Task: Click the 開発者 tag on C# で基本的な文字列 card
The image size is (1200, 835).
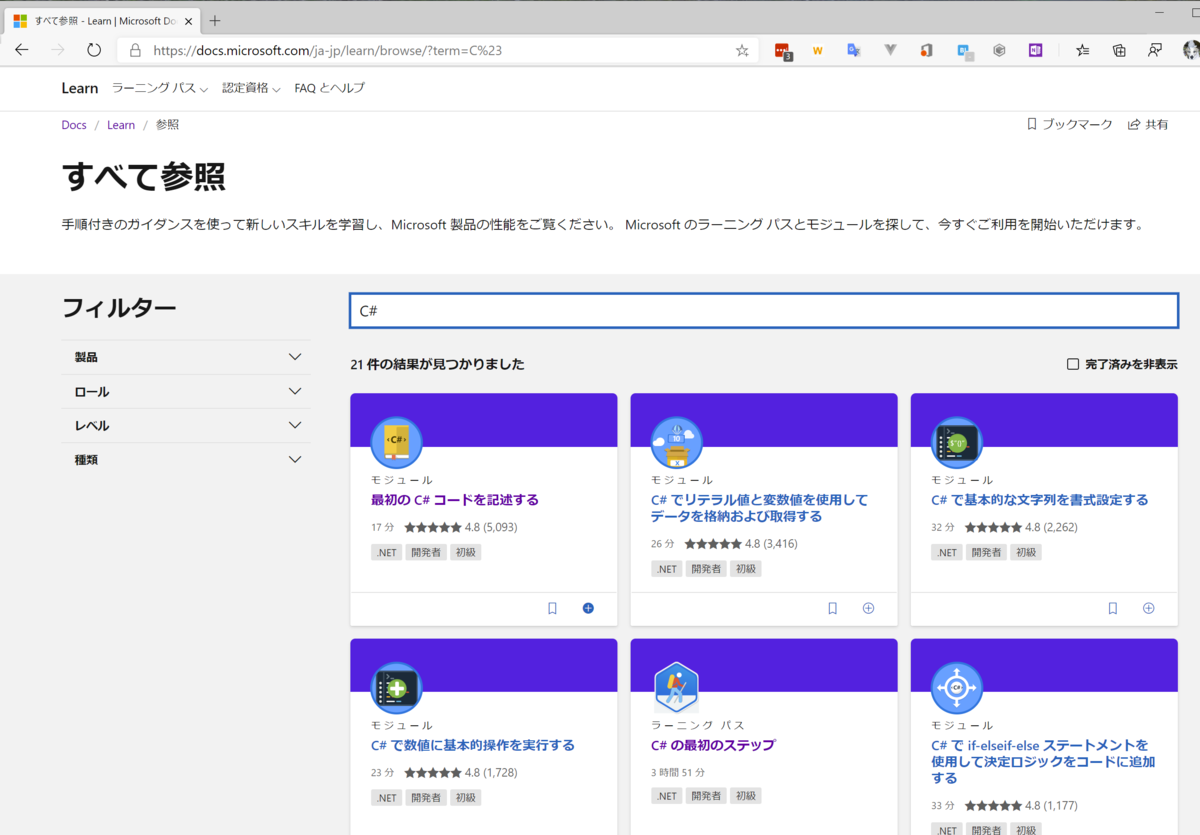Action: (986, 552)
